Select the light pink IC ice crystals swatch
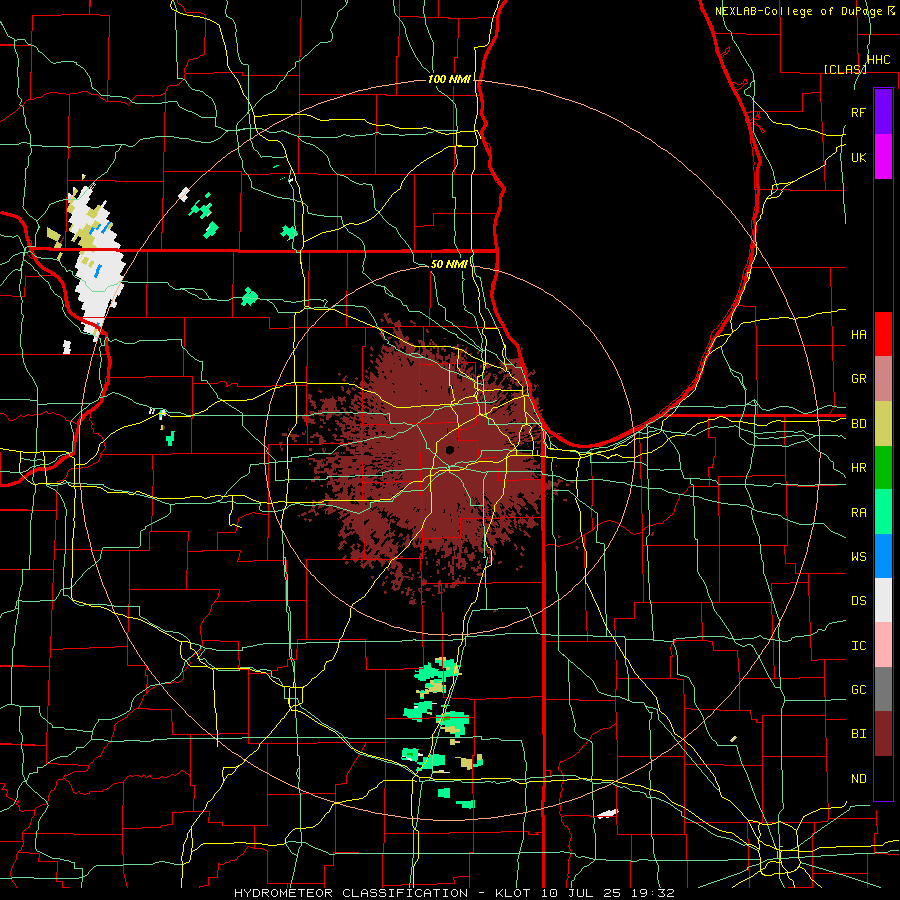The image size is (900, 900). click(883, 645)
